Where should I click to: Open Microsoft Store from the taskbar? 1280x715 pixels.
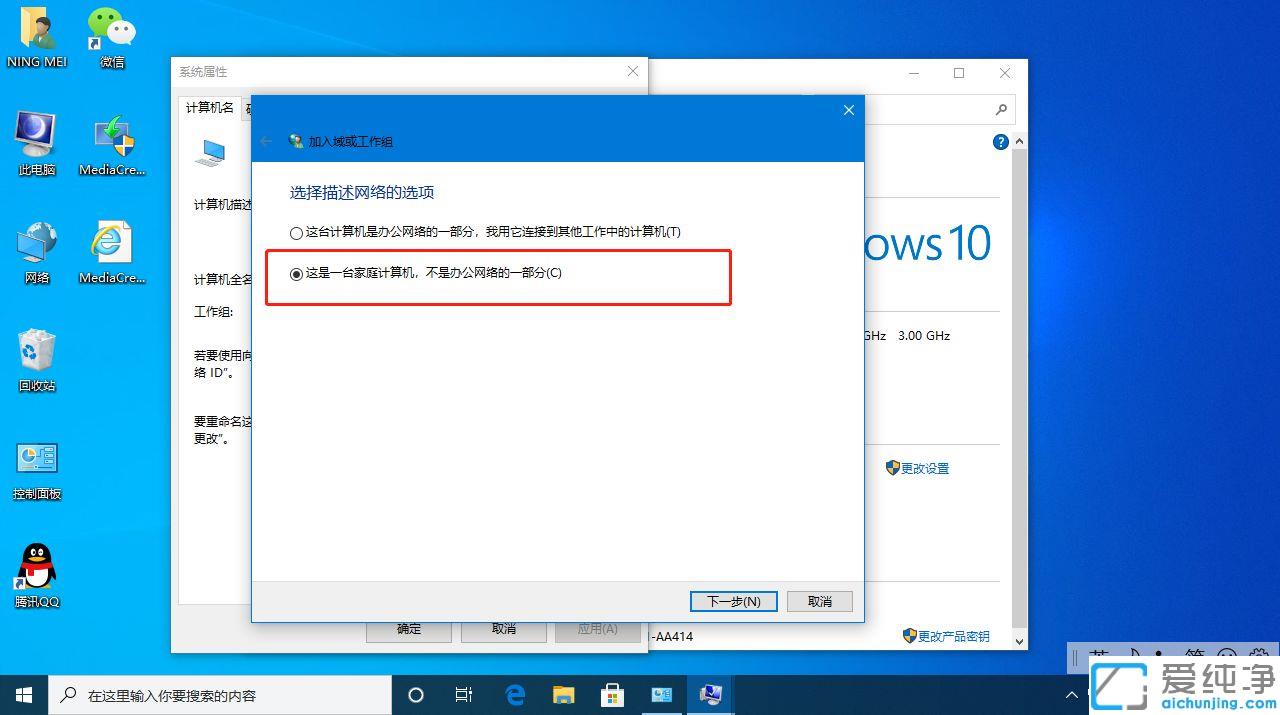pyautogui.click(x=612, y=694)
